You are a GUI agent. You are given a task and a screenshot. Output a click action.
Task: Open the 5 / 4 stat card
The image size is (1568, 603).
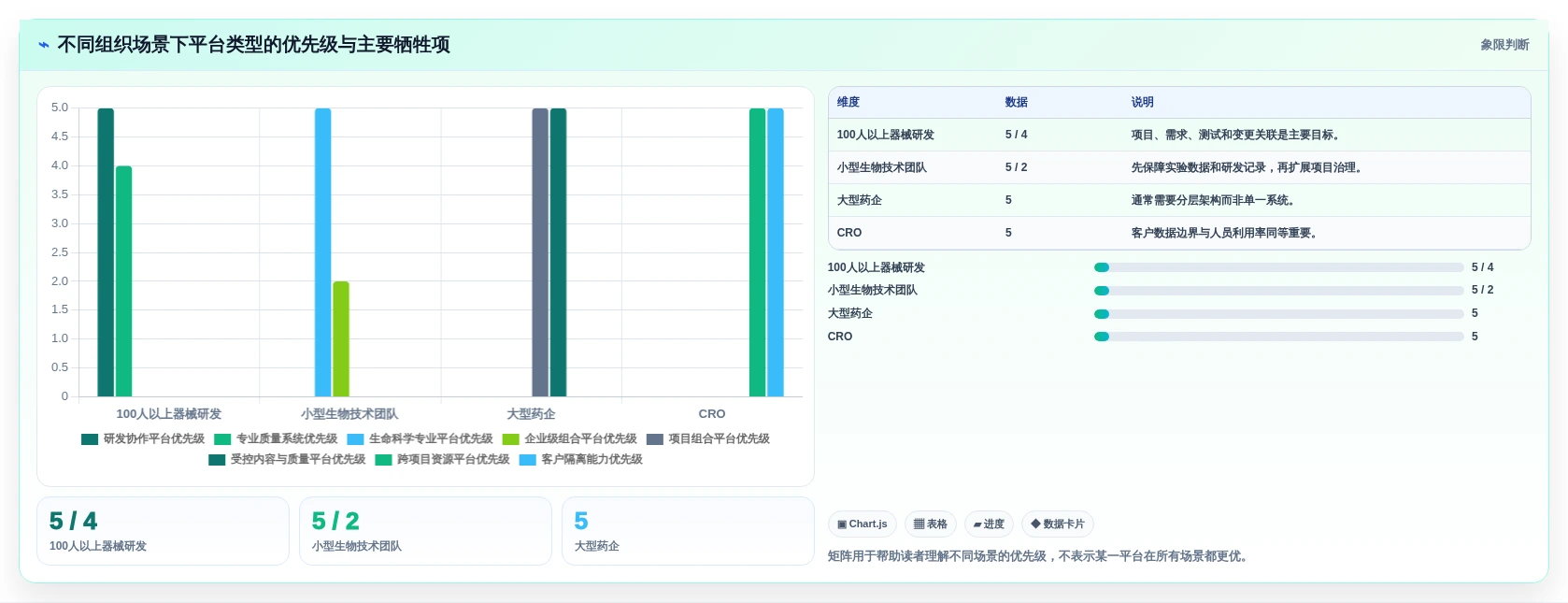coord(163,531)
